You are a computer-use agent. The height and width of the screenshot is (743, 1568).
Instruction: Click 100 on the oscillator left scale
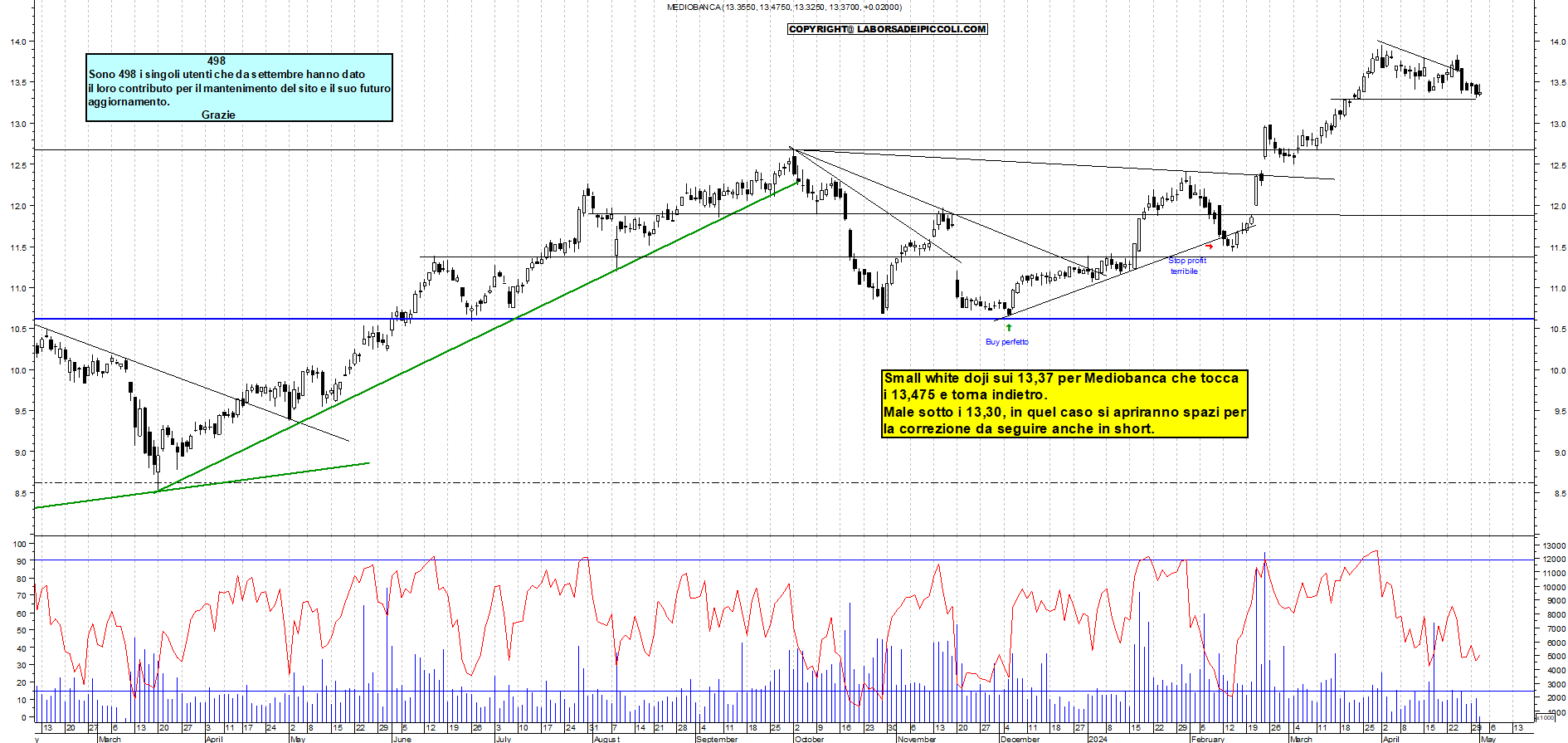tap(18, 545)
